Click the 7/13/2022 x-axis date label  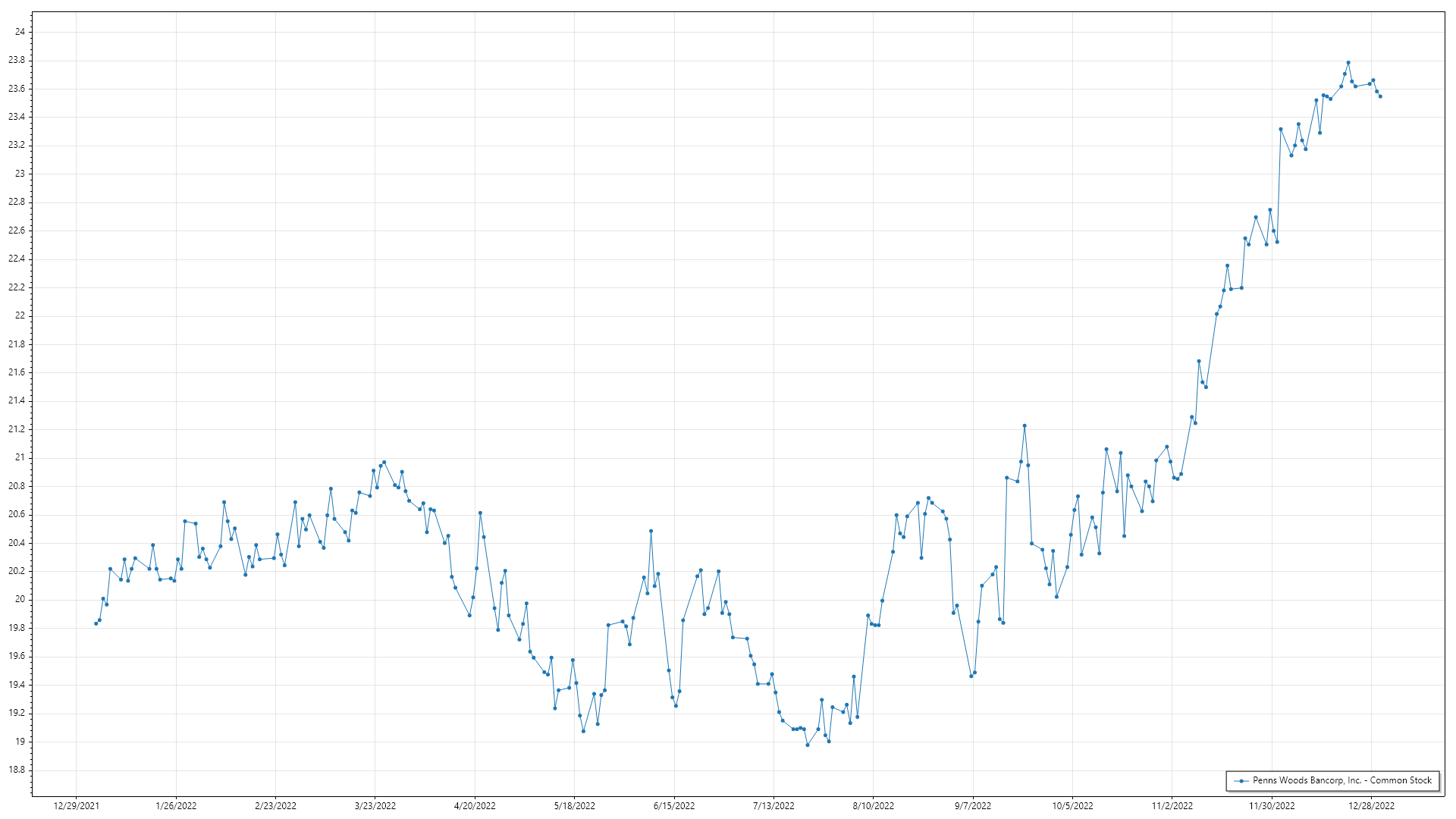(x=773, y=806)
